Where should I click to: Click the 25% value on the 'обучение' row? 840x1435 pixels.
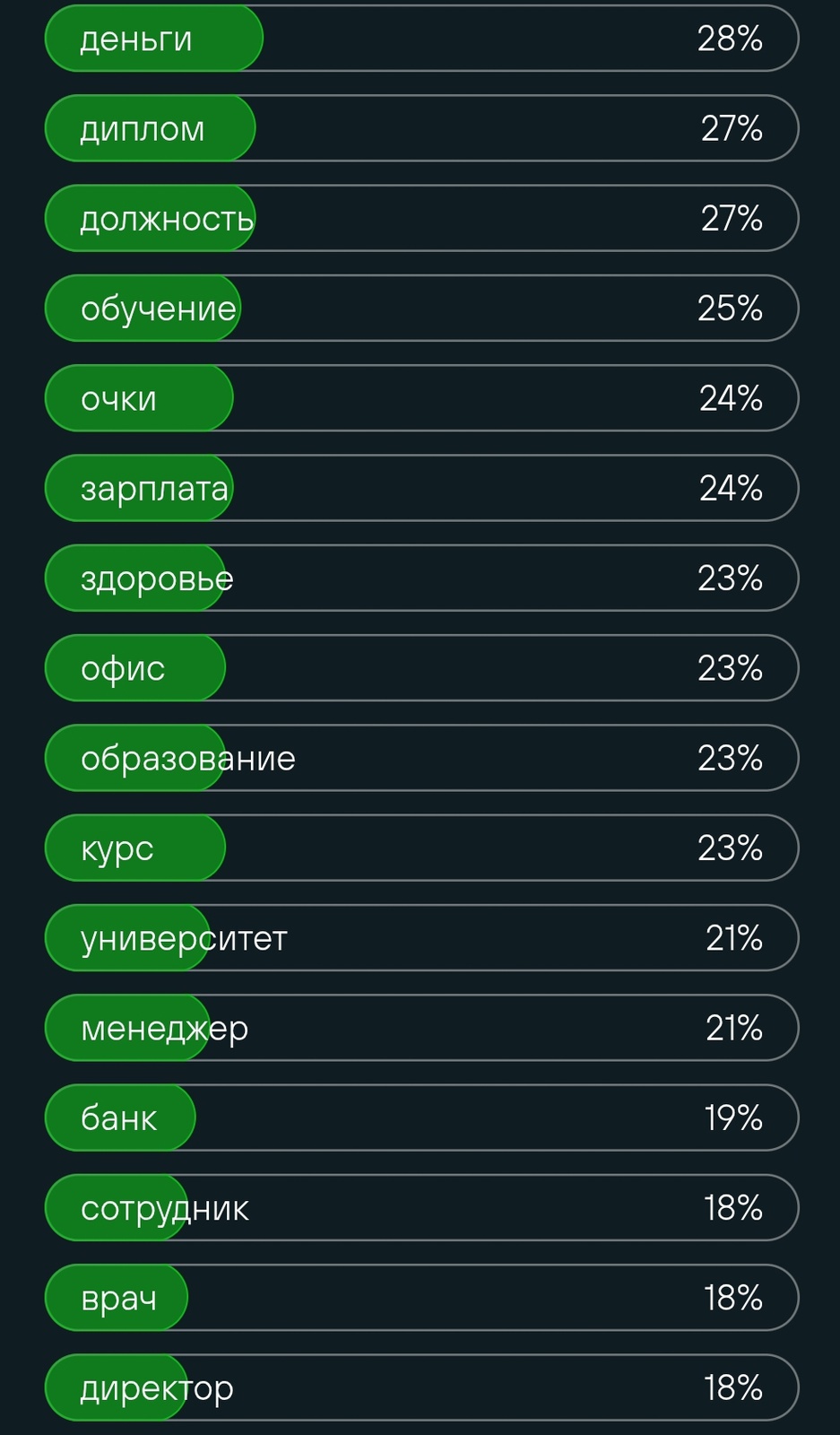pyautogui.click(x=730, y=309)
